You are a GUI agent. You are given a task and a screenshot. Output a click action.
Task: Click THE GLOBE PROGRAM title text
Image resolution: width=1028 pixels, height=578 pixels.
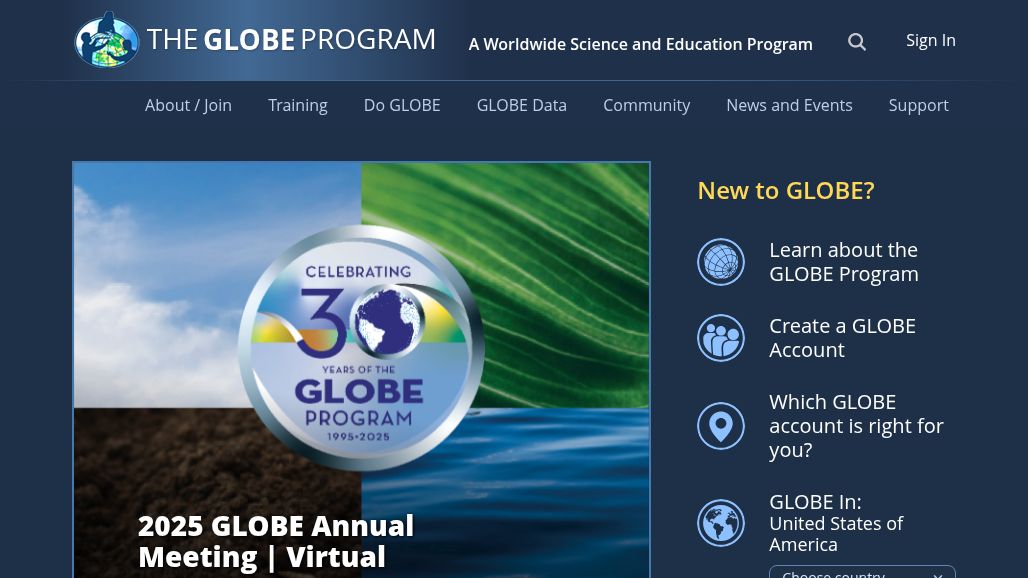coord(291,39)
